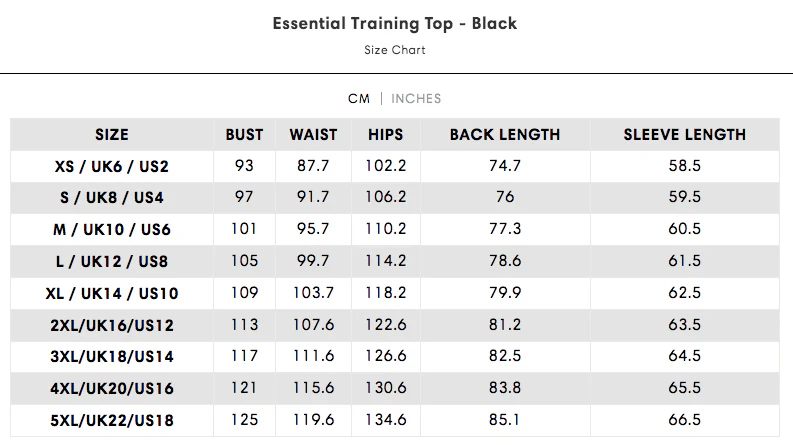Select the M / UK10 / US6 row

click(x=112, y=229)
